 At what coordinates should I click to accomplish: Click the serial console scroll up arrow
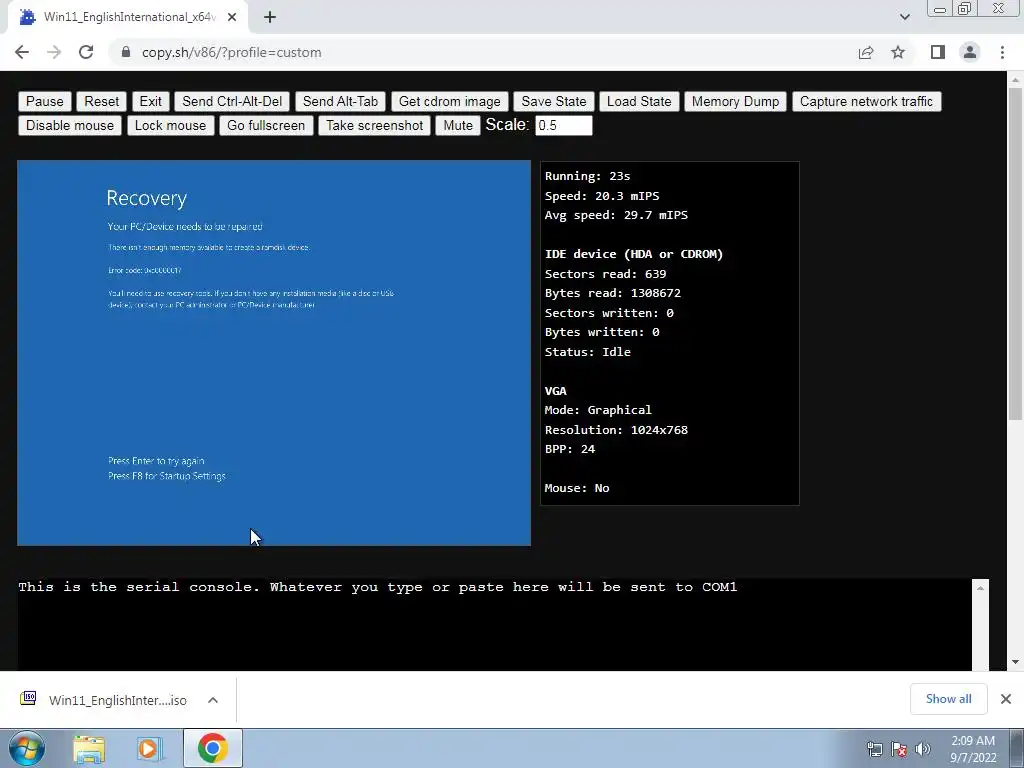pyautogui.click(x=980, y=588)
